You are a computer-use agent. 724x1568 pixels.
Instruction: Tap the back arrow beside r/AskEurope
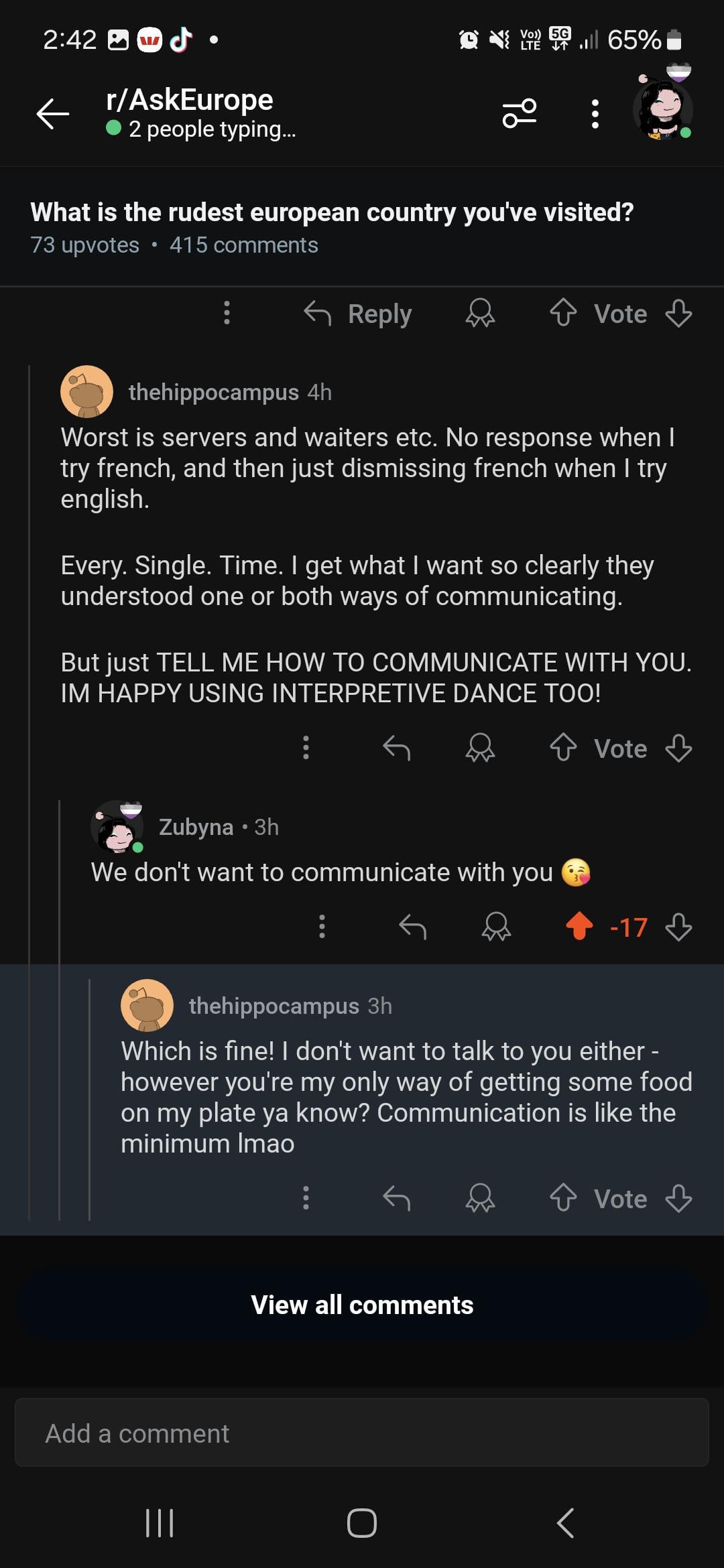coord(53,113)
